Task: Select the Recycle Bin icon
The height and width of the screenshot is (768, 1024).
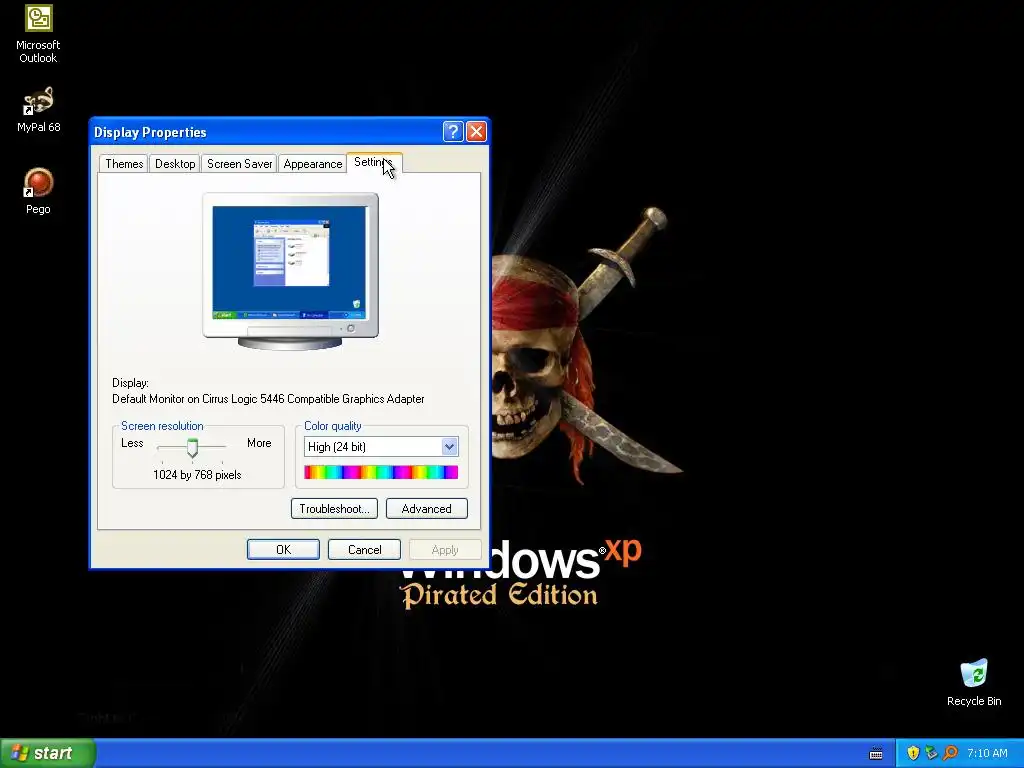Action: click(974, 682)
